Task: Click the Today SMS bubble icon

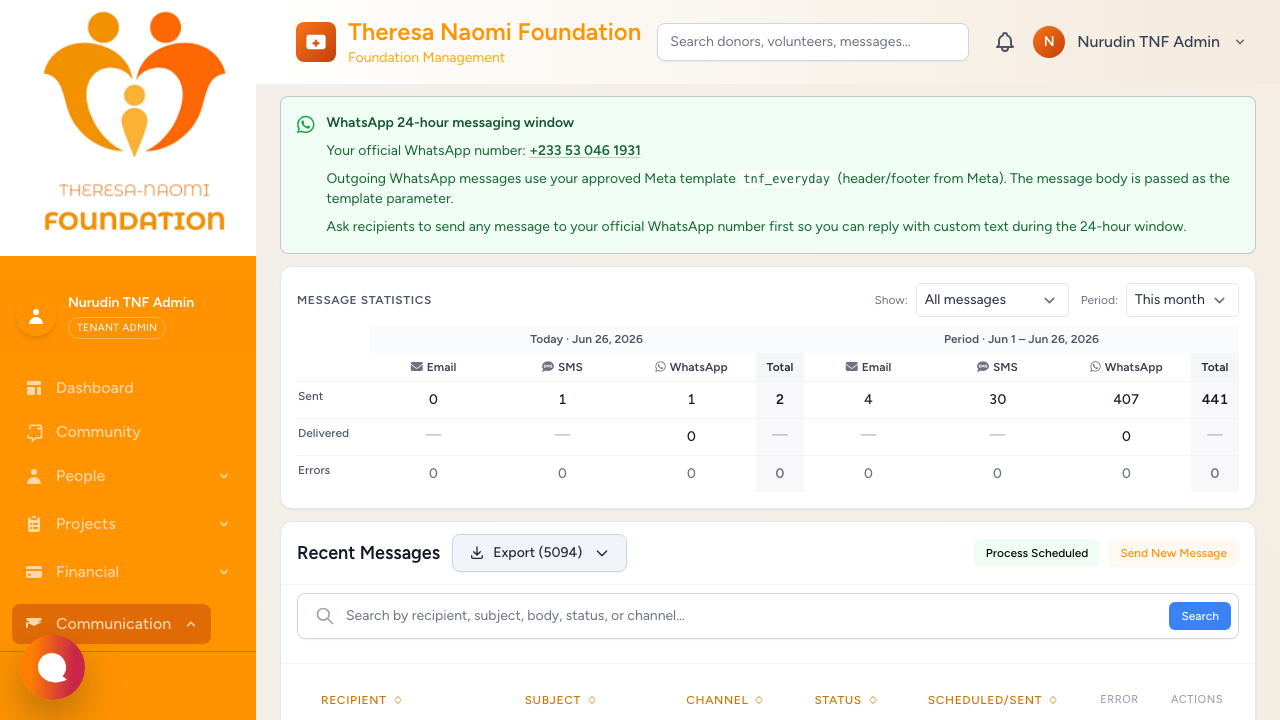Action: [x=548, y=367]
